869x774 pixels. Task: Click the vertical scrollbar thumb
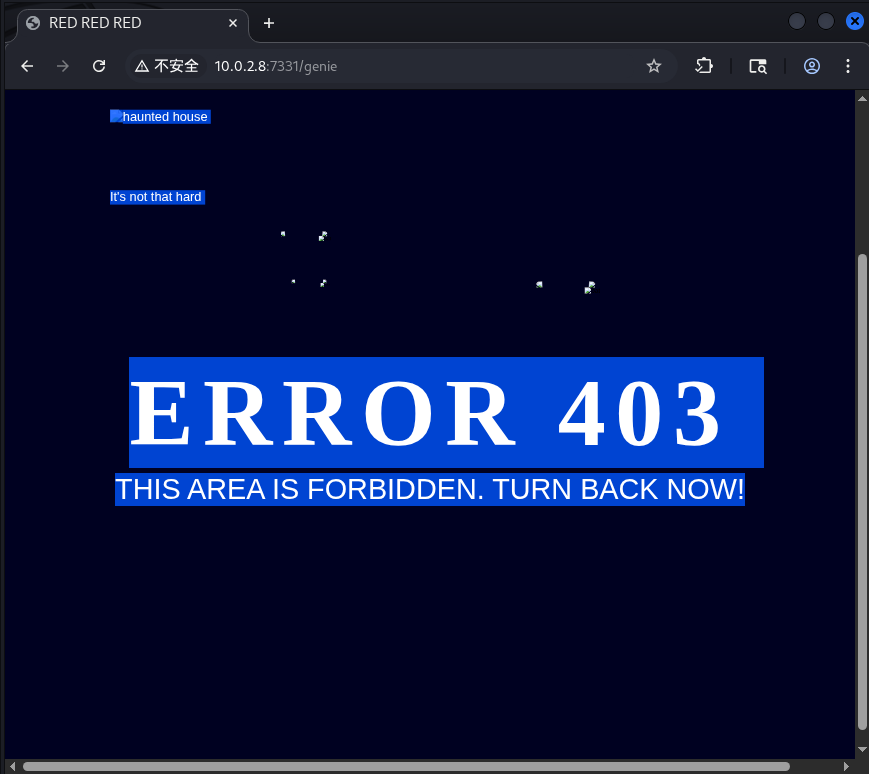[x=862, y=490]
